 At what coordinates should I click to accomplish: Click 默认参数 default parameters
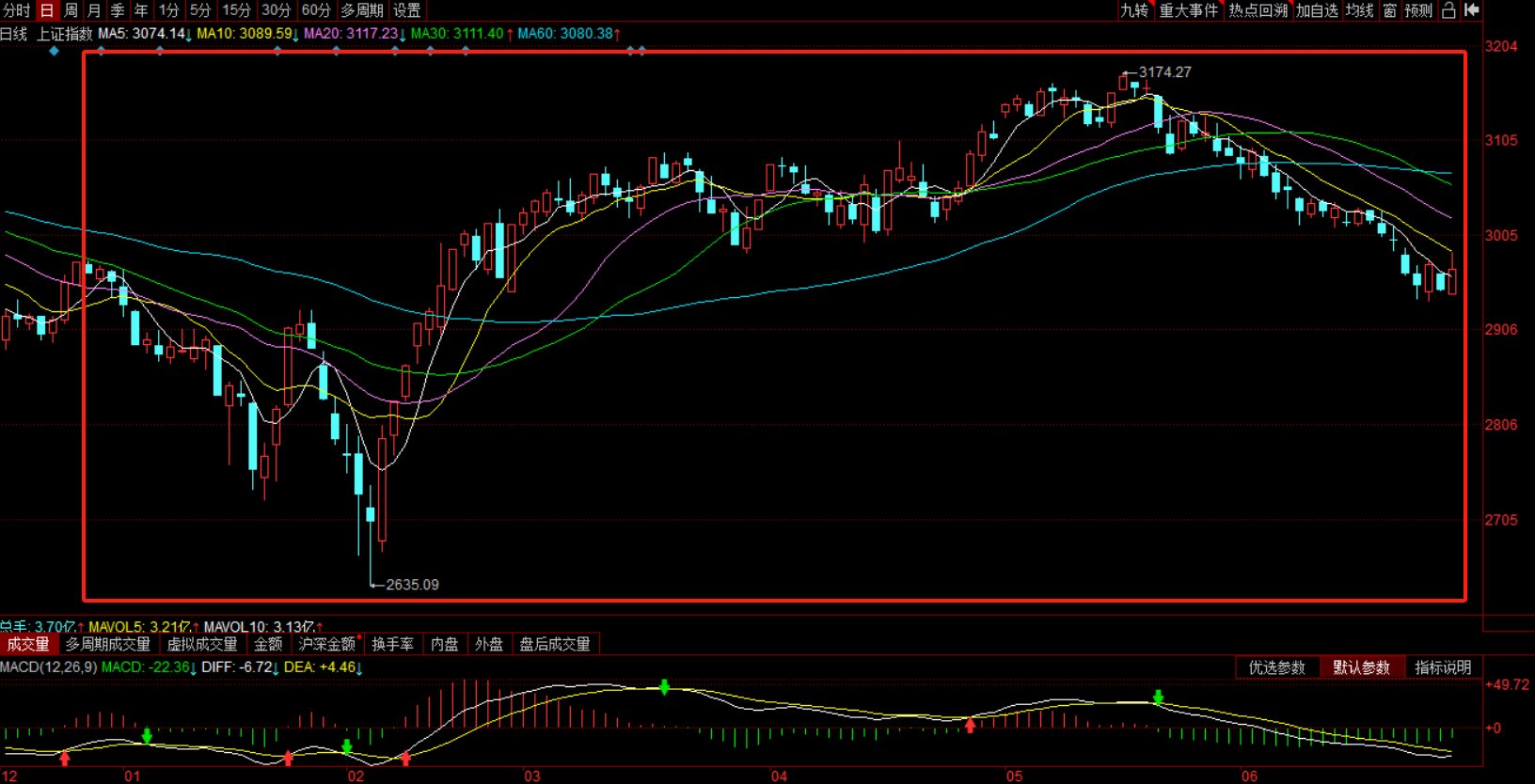pos(1361,667)
